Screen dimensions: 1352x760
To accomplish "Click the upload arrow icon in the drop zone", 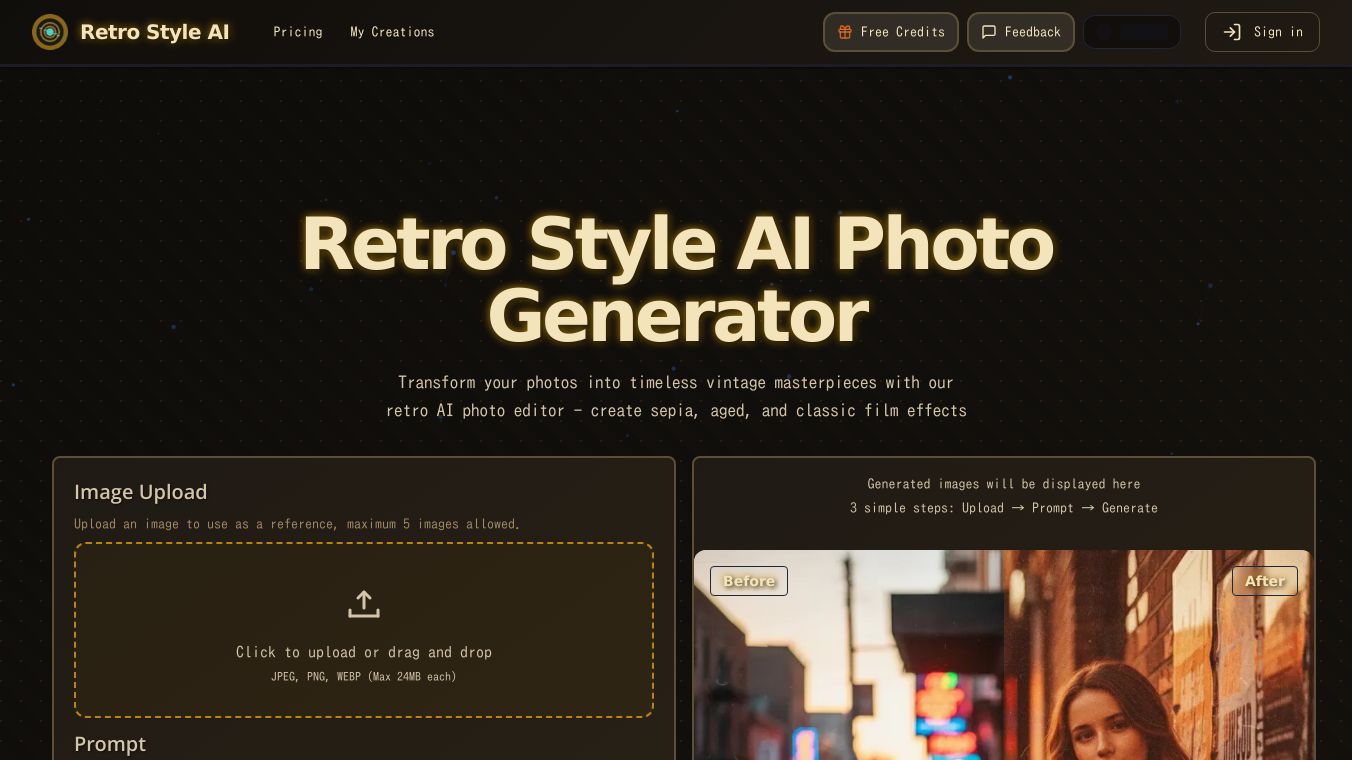I will [364, 604].
